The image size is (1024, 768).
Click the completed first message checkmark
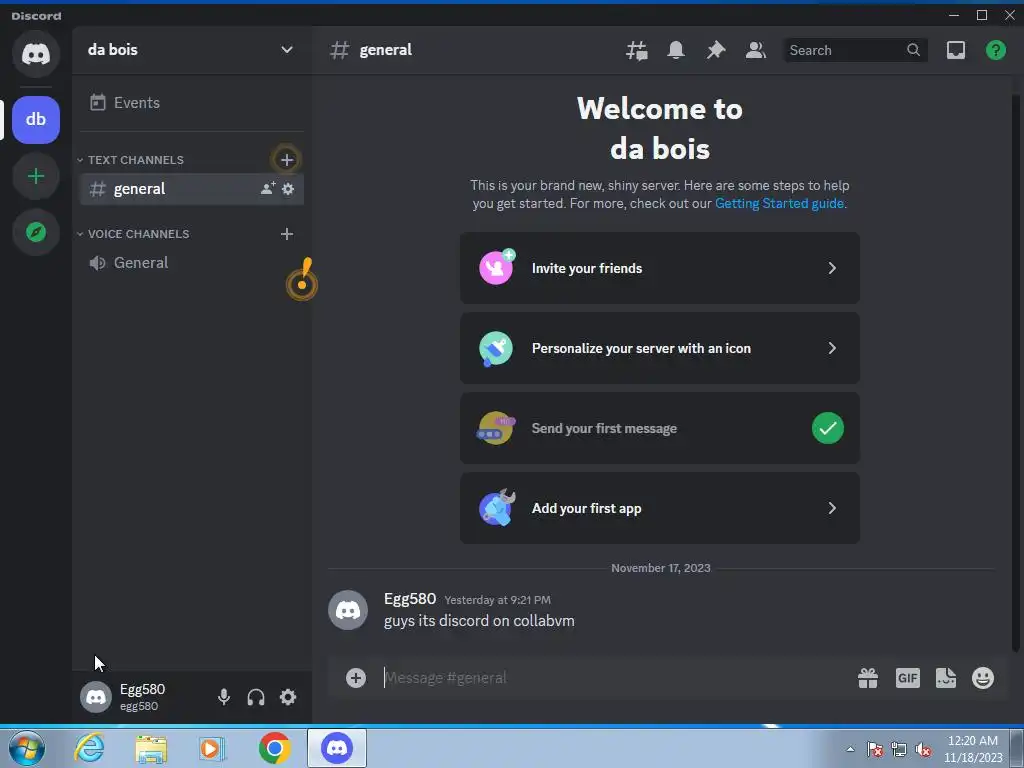point(827,428)
